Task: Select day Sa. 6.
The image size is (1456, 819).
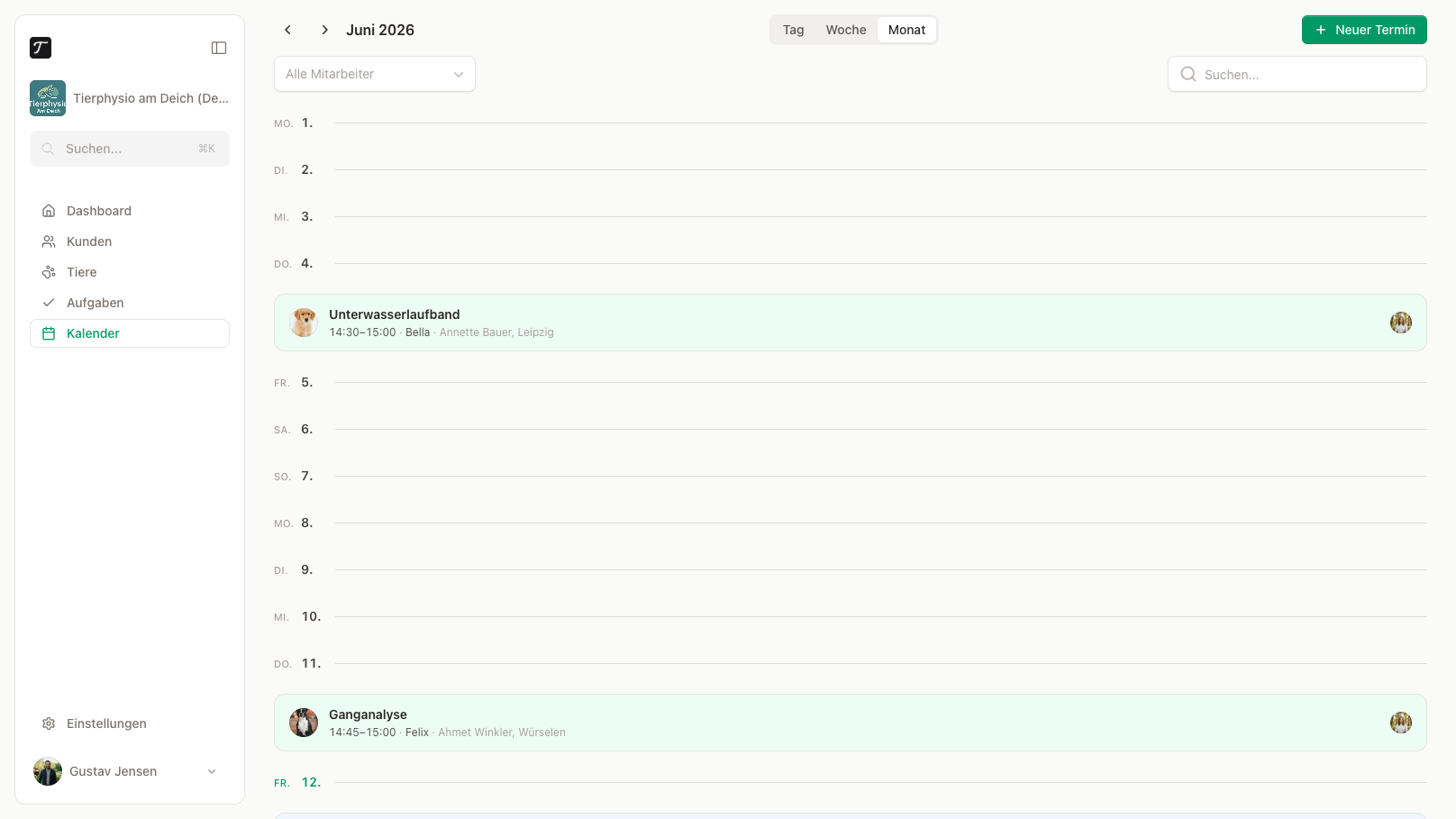Action: 294,429
